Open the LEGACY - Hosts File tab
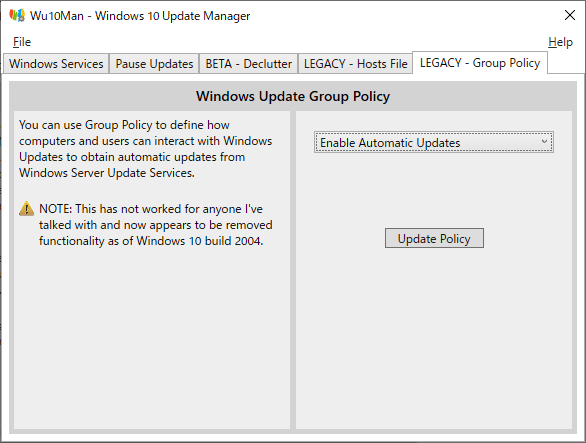The image size is (586, 443). [x=355, y=64]
